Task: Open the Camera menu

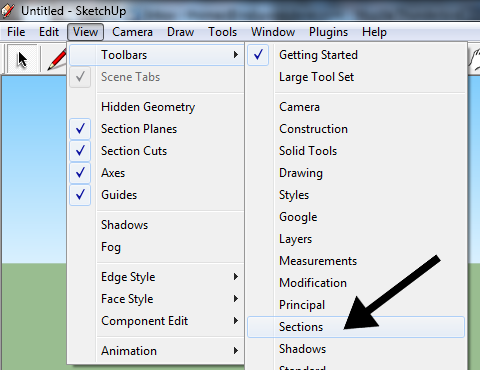Action: coord(132,32)
